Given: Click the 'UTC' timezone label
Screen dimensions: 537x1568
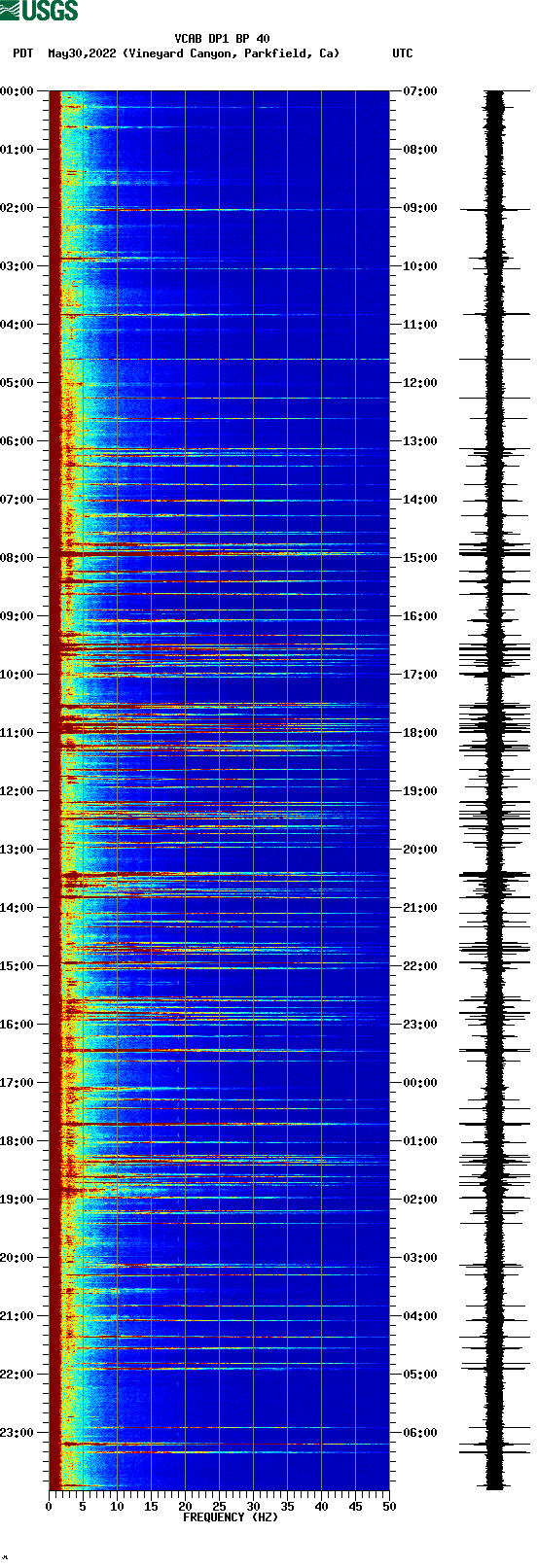Looking at the screenshot, I should tap(403, 53).
